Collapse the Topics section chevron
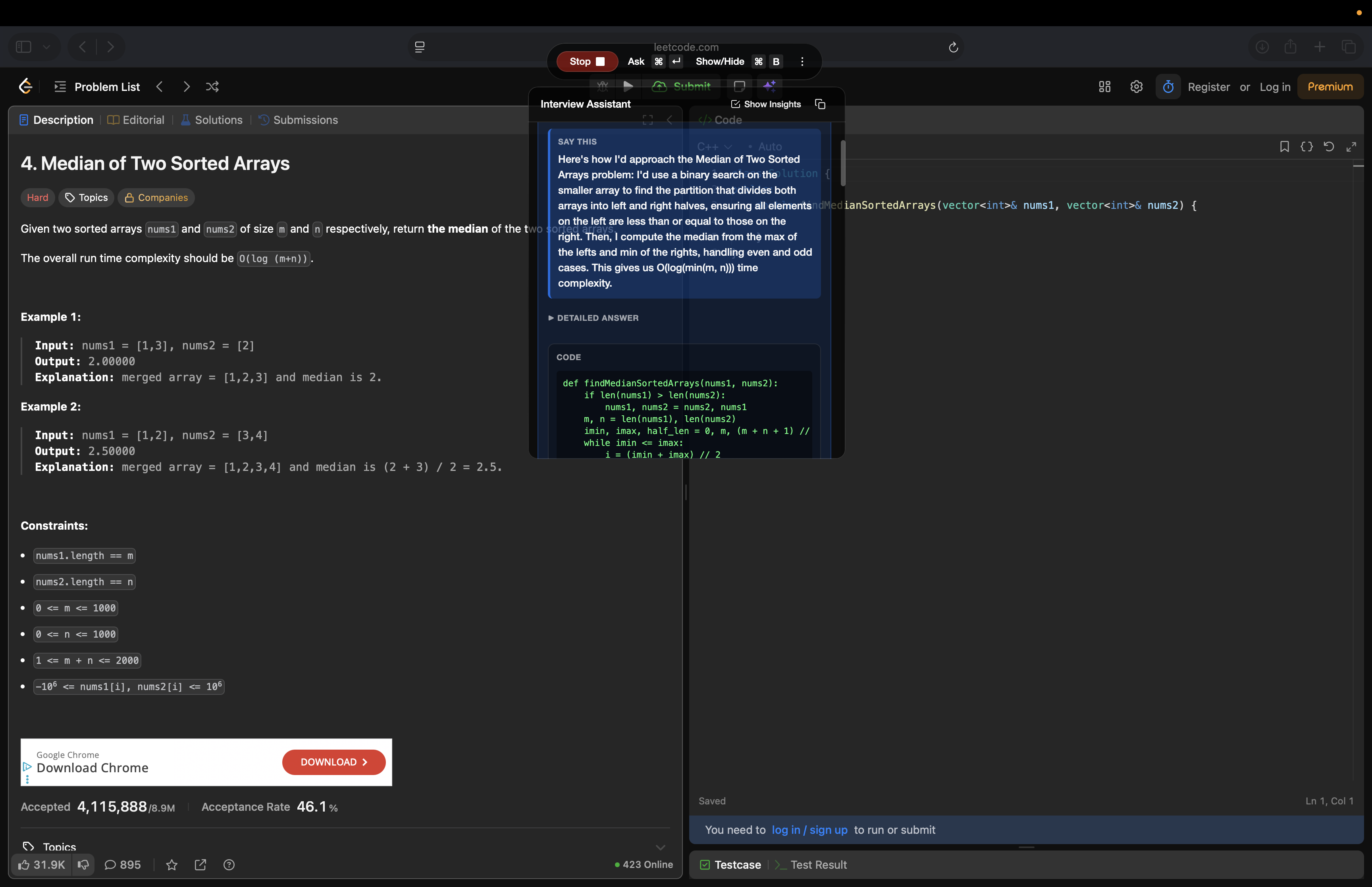This screenshot has width=1372, height=887. [660, 847]
